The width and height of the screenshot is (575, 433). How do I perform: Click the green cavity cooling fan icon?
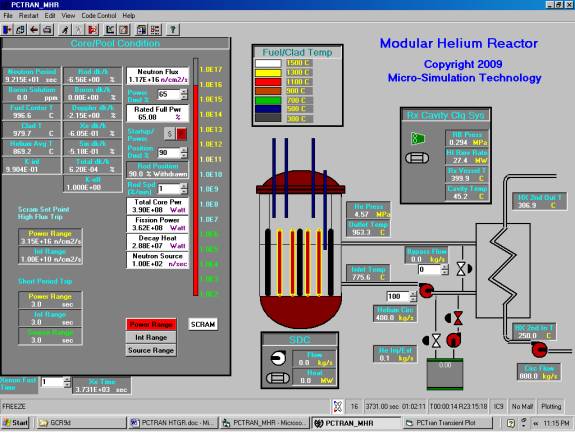click(x=418, y=139)
